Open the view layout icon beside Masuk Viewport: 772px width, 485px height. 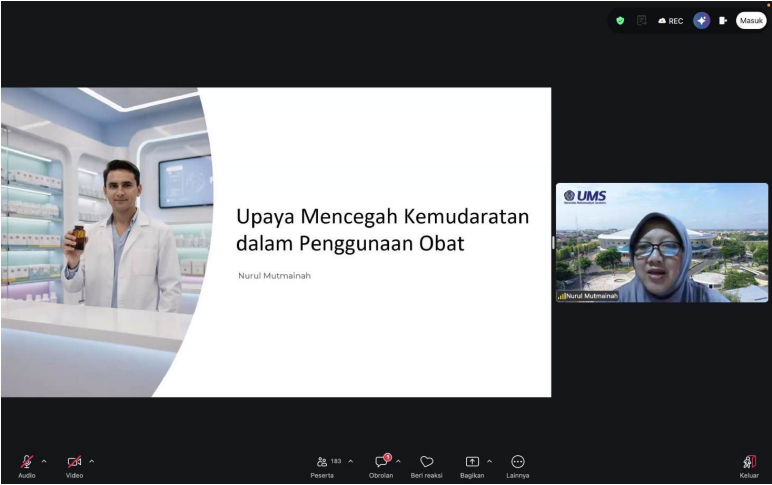click(x=723, y=21)
